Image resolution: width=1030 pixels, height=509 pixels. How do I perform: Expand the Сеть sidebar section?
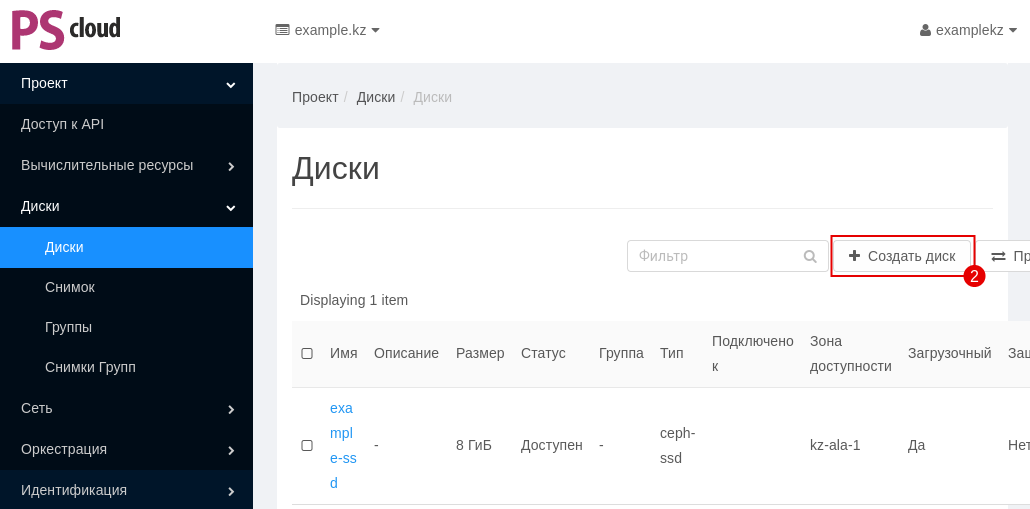point(126,409)
